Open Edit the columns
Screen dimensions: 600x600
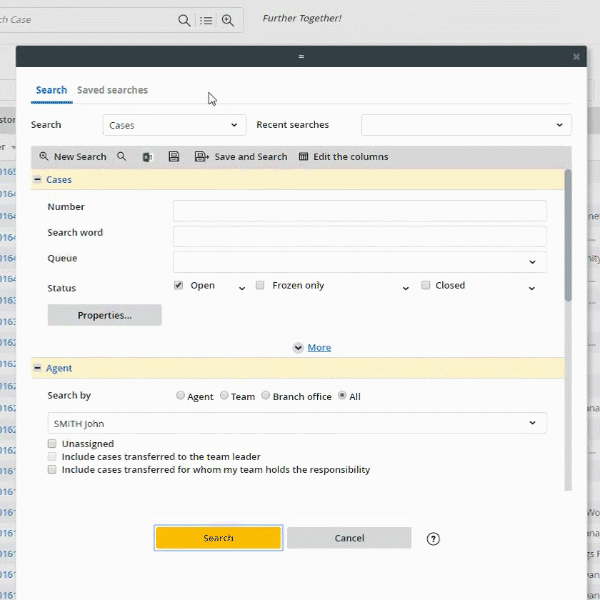343,157
